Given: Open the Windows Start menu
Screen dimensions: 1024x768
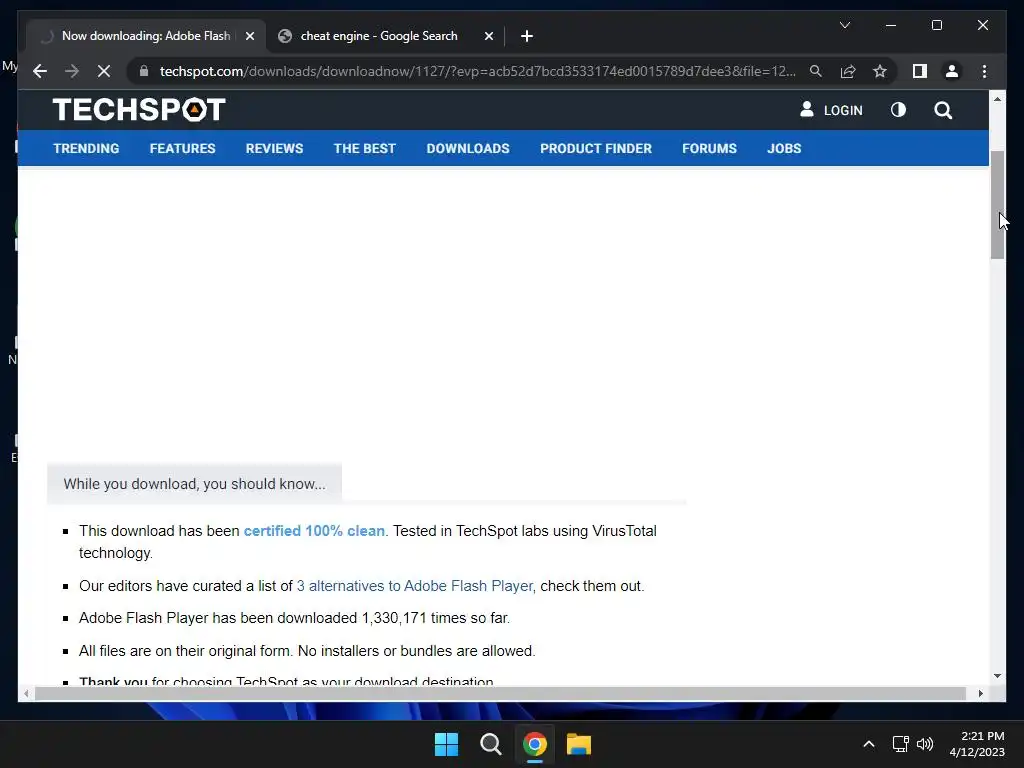Looking at the screenshot, I should tap(447, 744).
